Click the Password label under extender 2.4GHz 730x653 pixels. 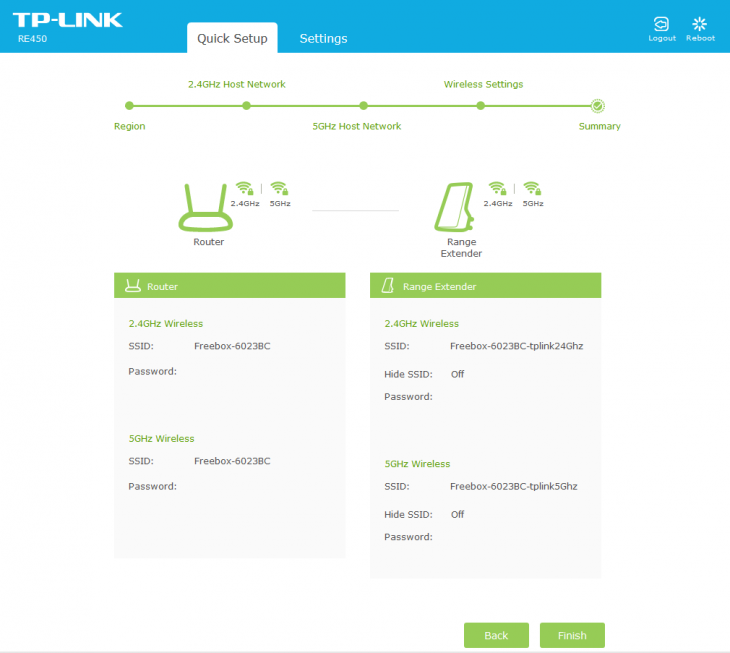point(408,397)
